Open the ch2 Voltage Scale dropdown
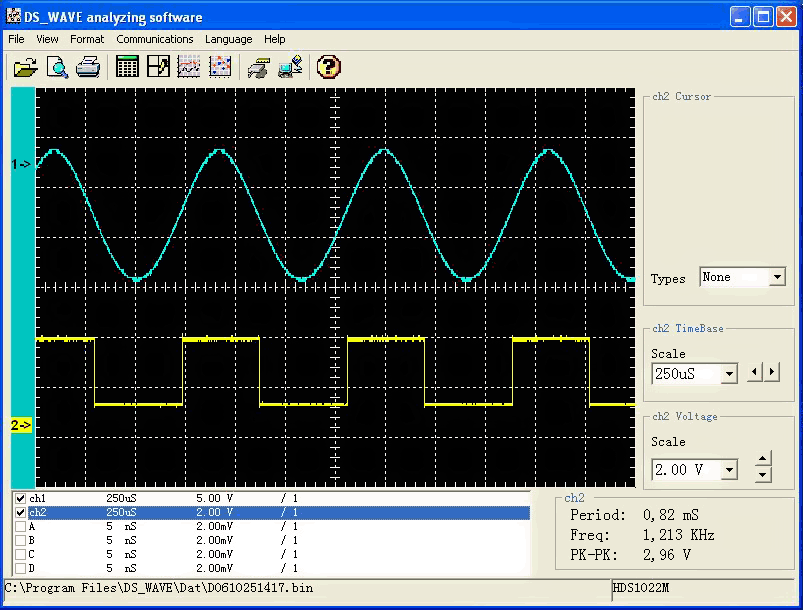The width and height of the screenshot is (803, 610). coord(728,470)
